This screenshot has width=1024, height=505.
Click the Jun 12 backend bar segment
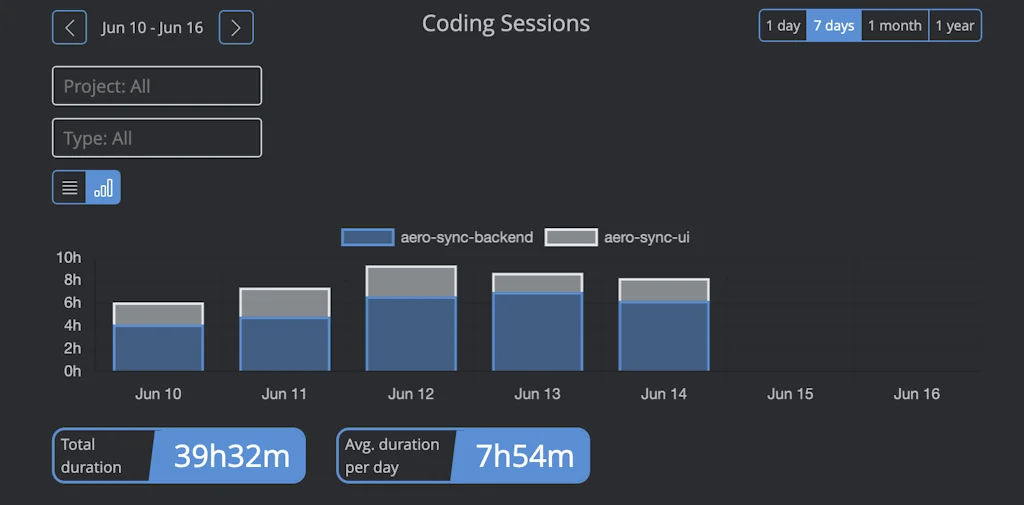tap(411, 334)
